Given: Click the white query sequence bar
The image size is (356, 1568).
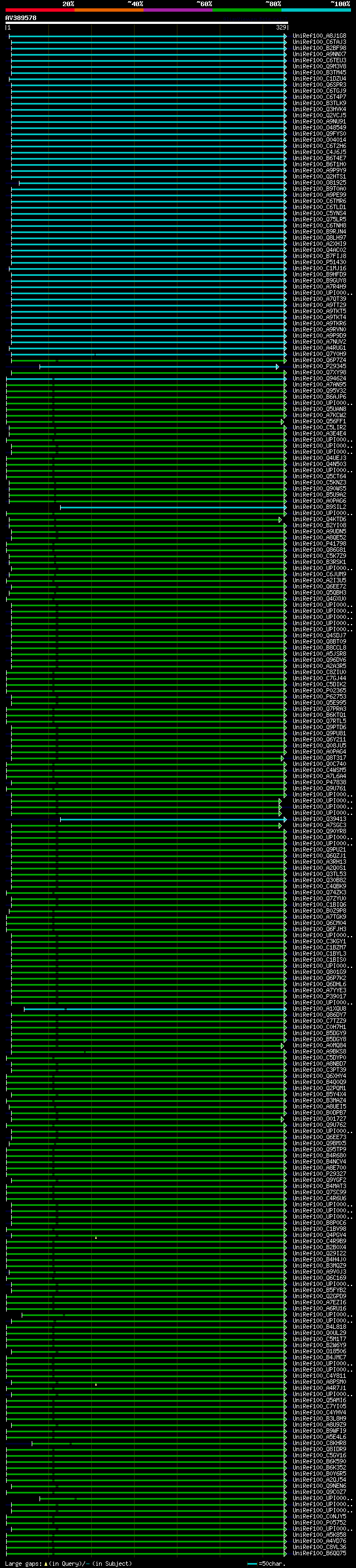Looking at the screenshot, I should tap(147, 22).
